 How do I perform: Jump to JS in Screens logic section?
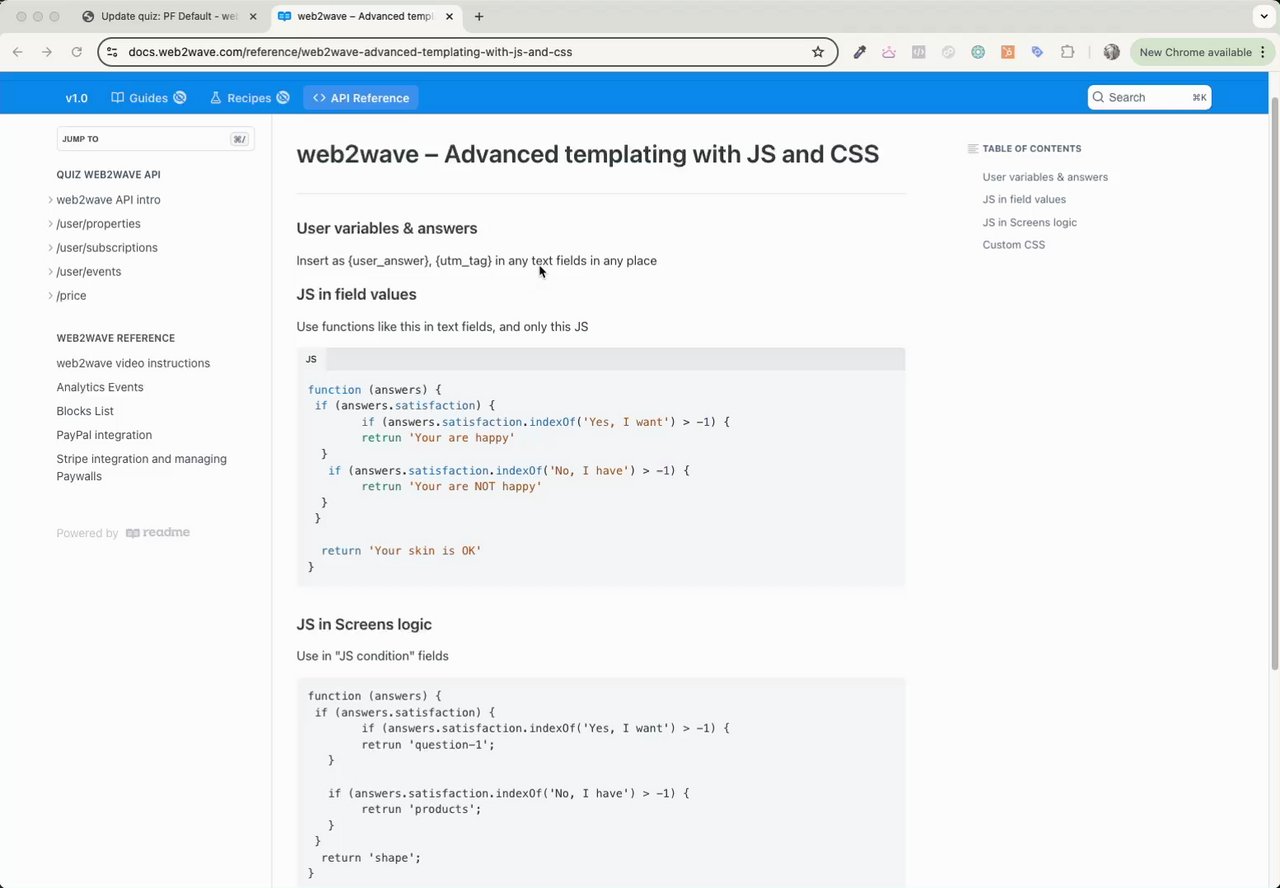[1029, 222]
